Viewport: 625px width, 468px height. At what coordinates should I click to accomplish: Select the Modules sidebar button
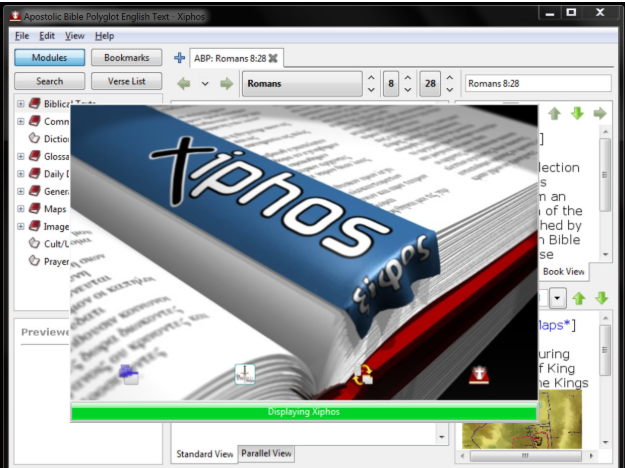point(49,57)
